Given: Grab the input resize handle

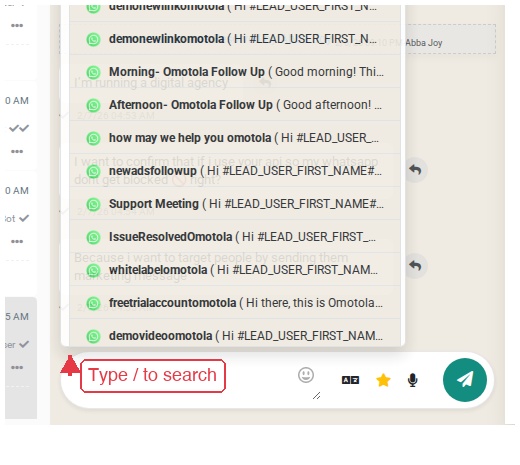Looking at the screenshot, I should click(317, 396).
